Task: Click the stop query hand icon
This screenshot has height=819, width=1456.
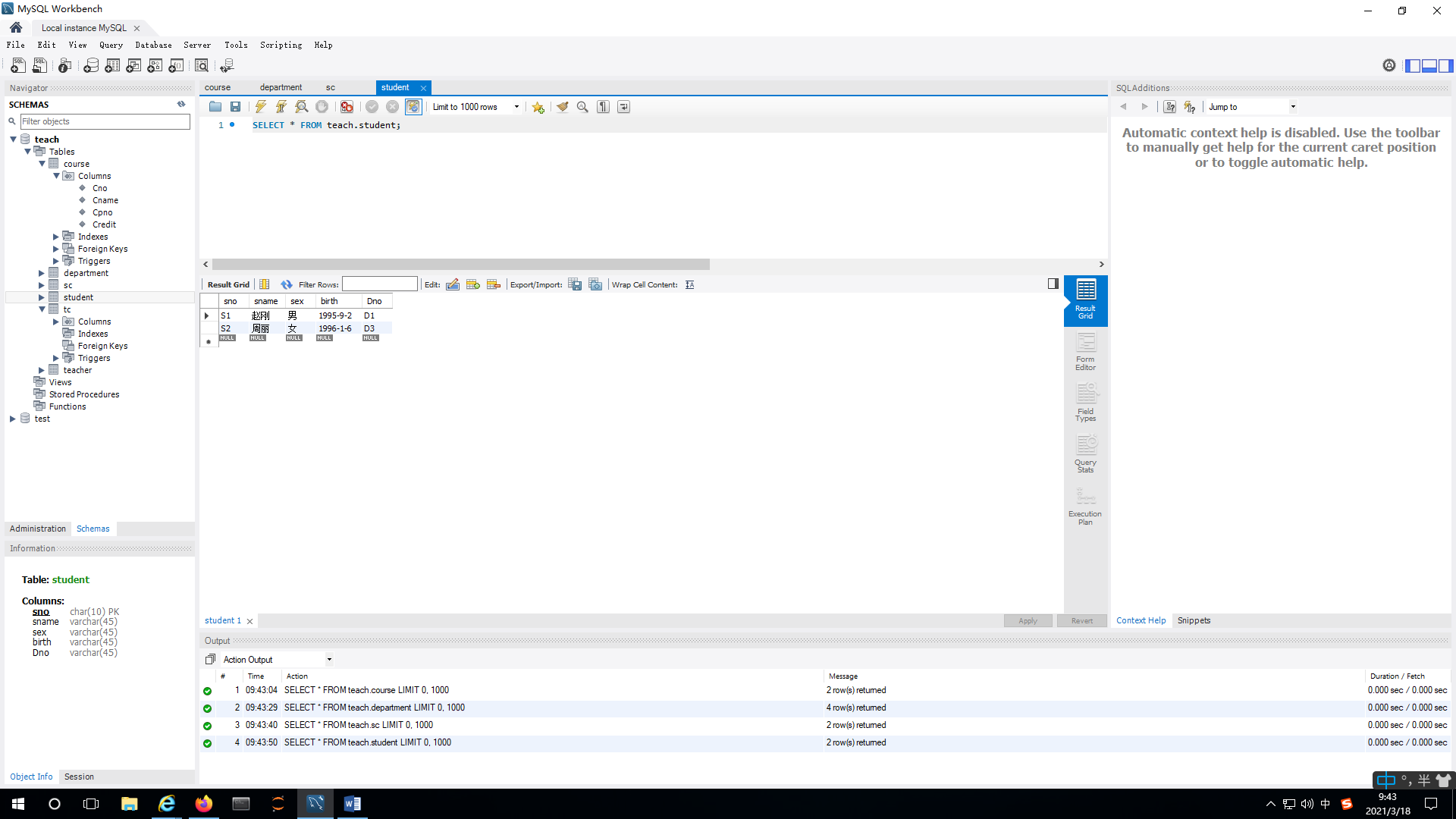Action: (x=322, y=107)
